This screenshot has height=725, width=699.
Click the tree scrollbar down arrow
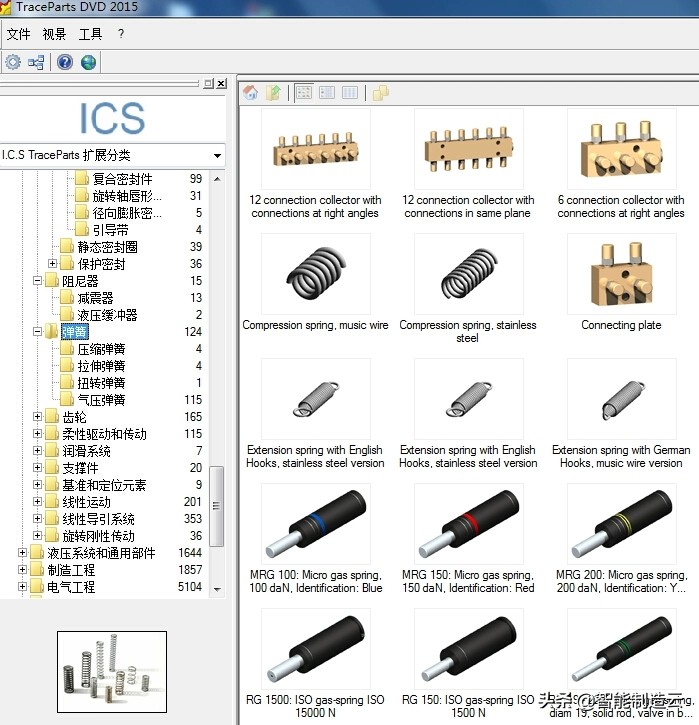[x=217, y=589]
